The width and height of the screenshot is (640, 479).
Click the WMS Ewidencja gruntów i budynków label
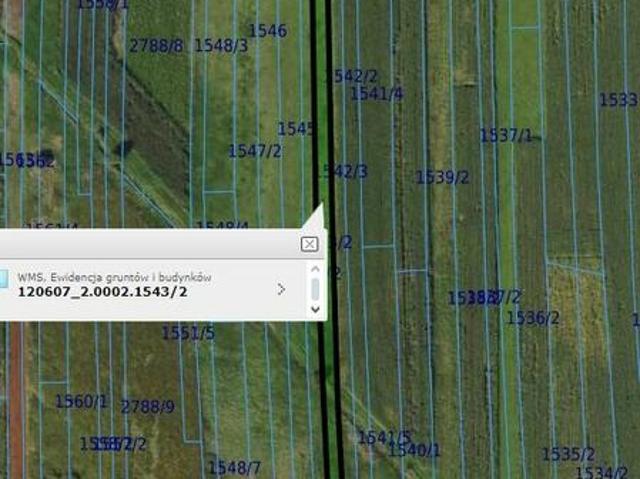tap(114, 277)
